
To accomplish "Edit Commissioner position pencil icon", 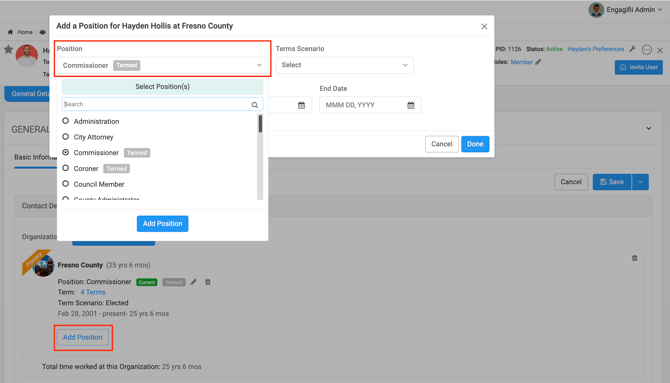I will 194,282.
